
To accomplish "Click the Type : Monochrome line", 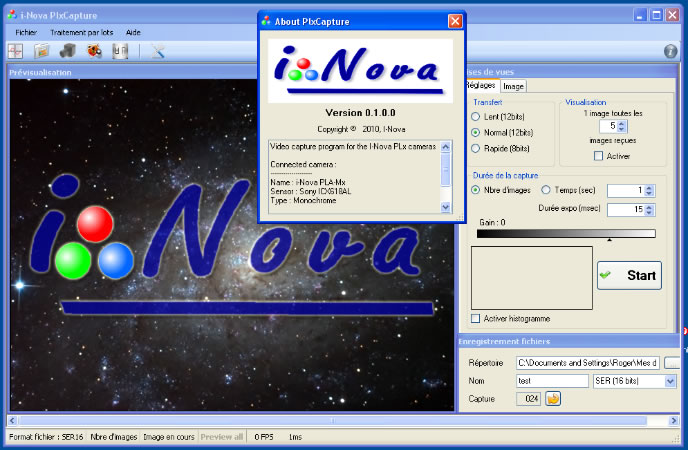I will [303, 200].
